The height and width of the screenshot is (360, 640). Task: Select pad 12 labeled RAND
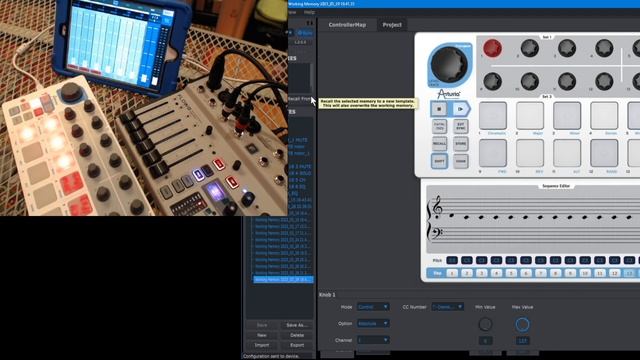tap(604, 153)
